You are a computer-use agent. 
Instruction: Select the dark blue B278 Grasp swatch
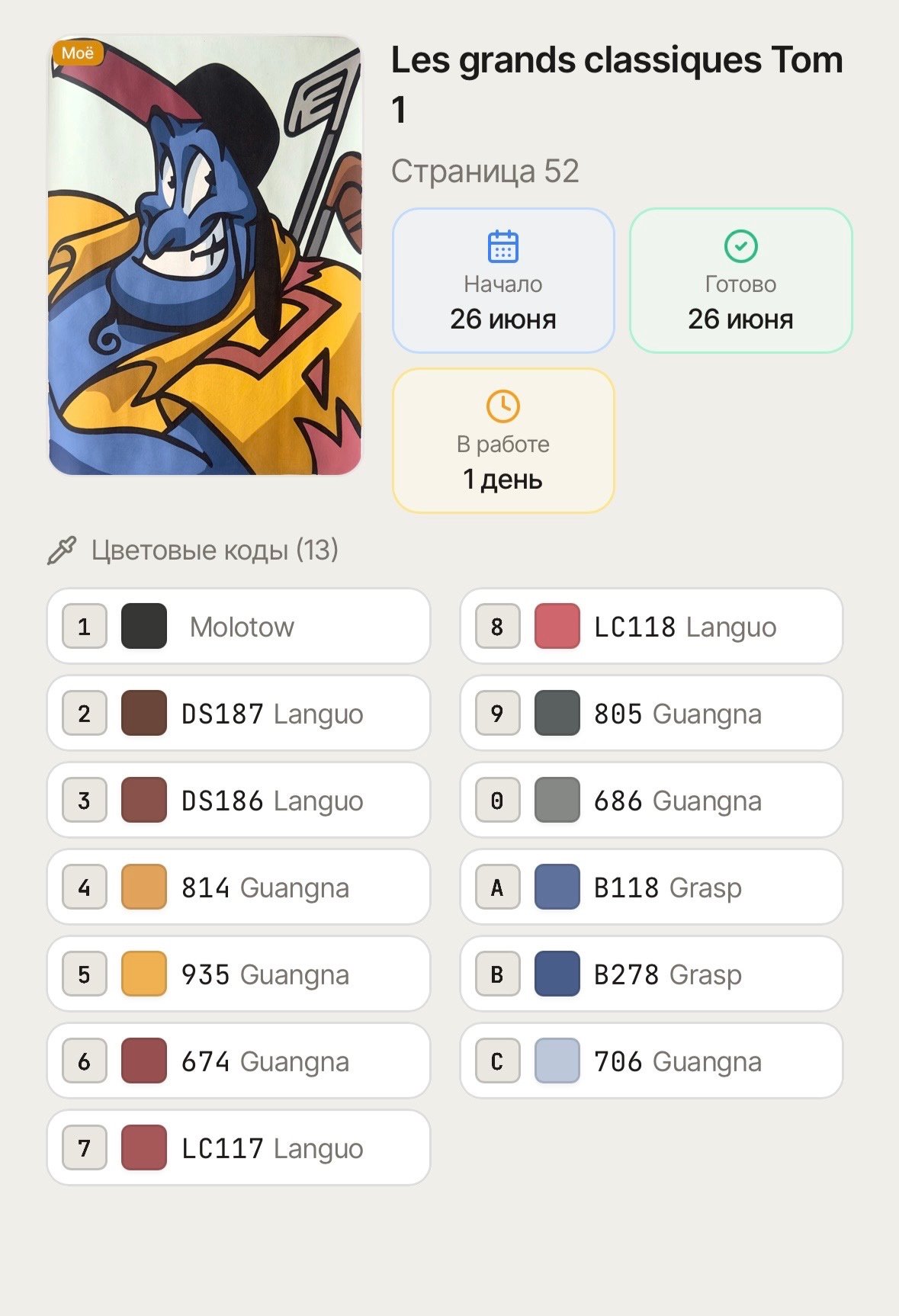click(x=557, y=974)
